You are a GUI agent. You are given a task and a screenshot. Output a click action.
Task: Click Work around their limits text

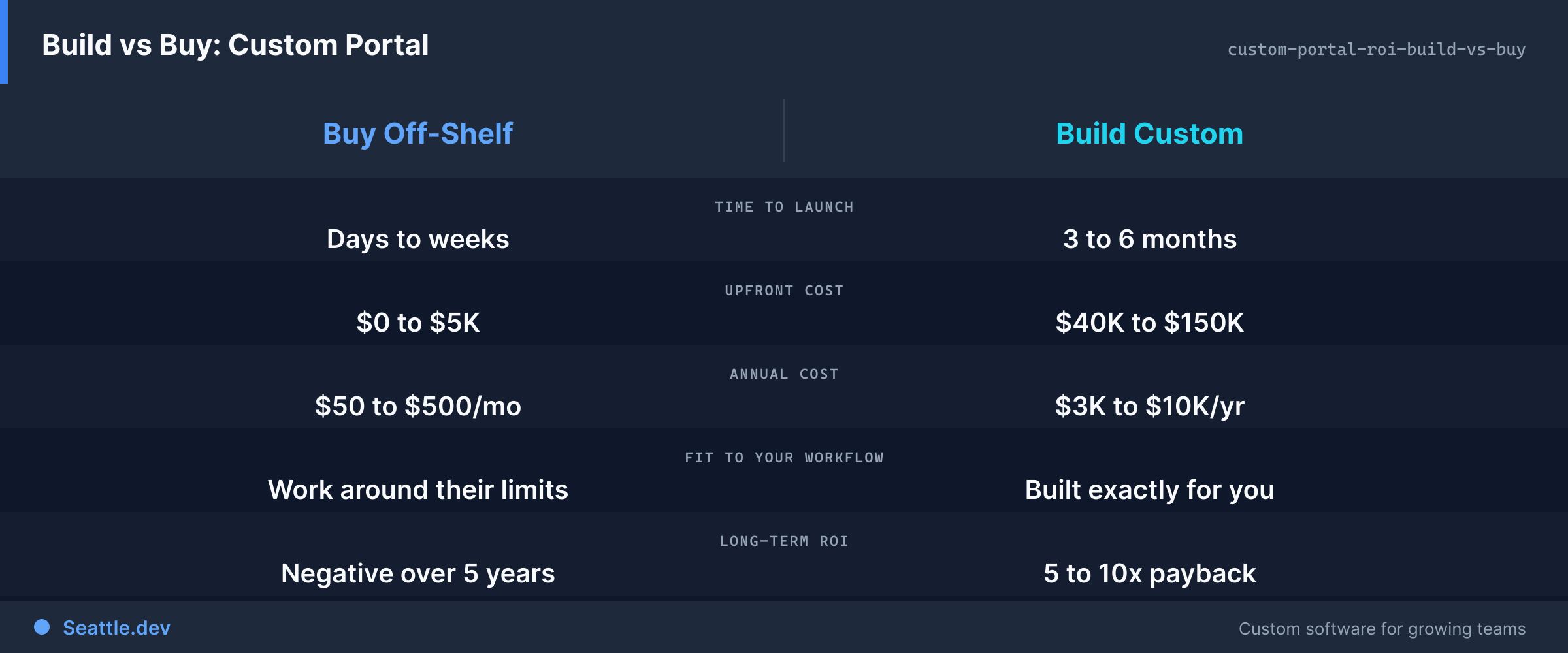click(418, 490)
